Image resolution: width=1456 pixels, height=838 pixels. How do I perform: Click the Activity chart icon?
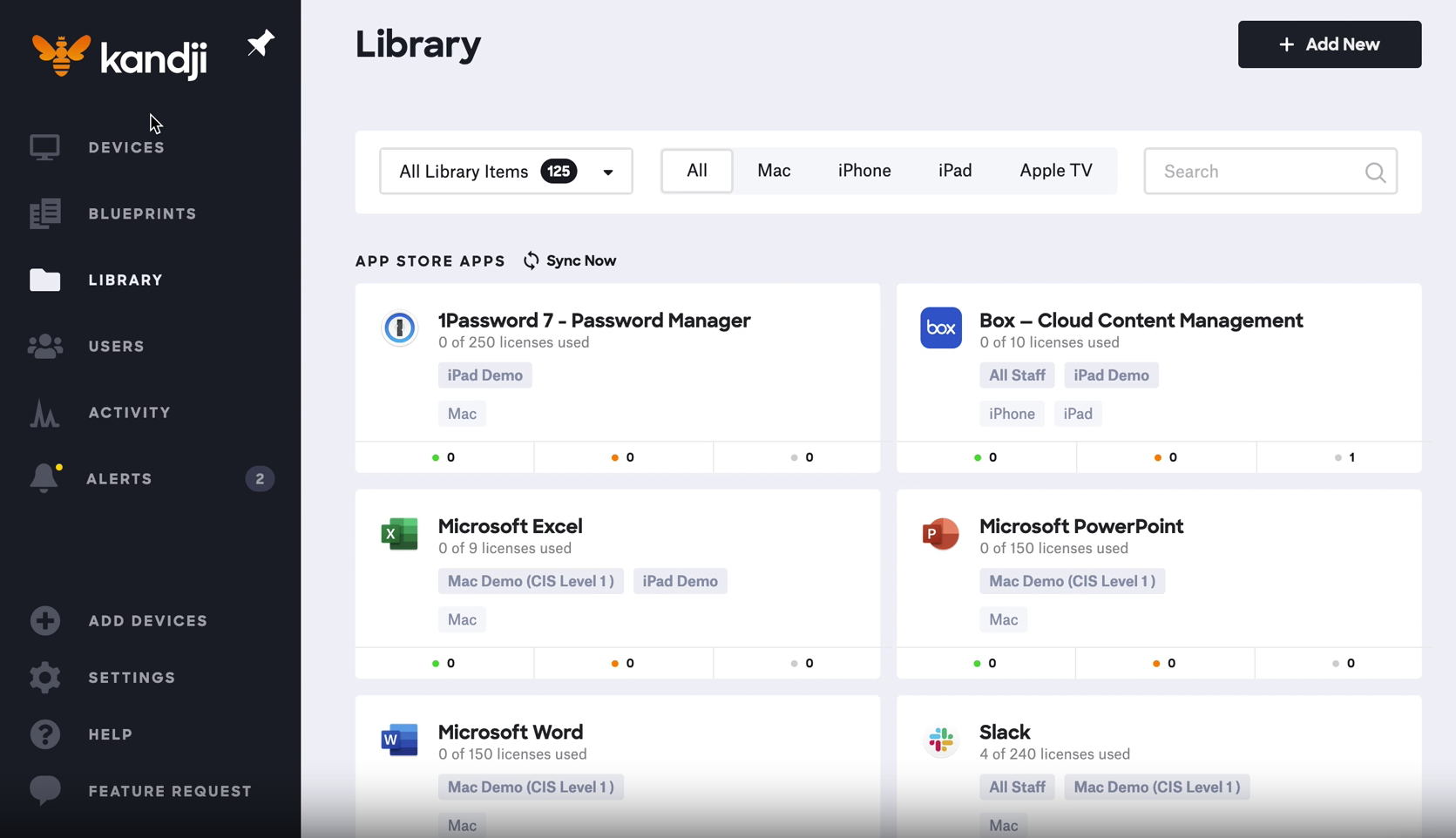pos(44,413)
